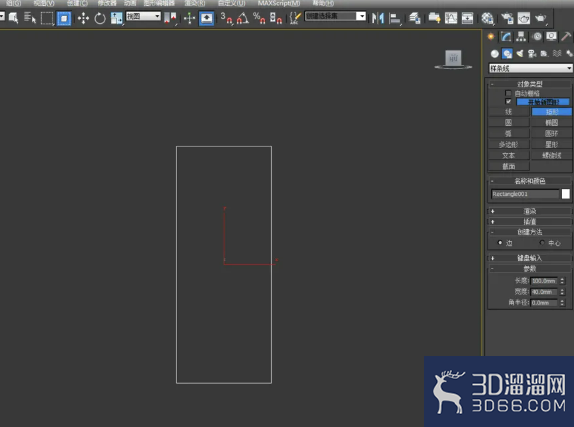Toggle Window/Crossing selection mode
The width and height of the screenshot is (574, 427).
coord(64,18)
